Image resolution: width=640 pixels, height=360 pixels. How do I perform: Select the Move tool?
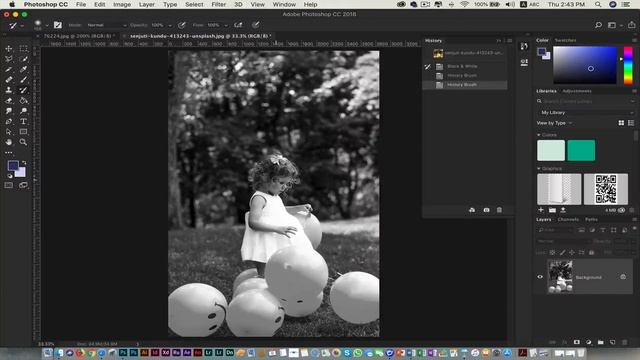9,49
